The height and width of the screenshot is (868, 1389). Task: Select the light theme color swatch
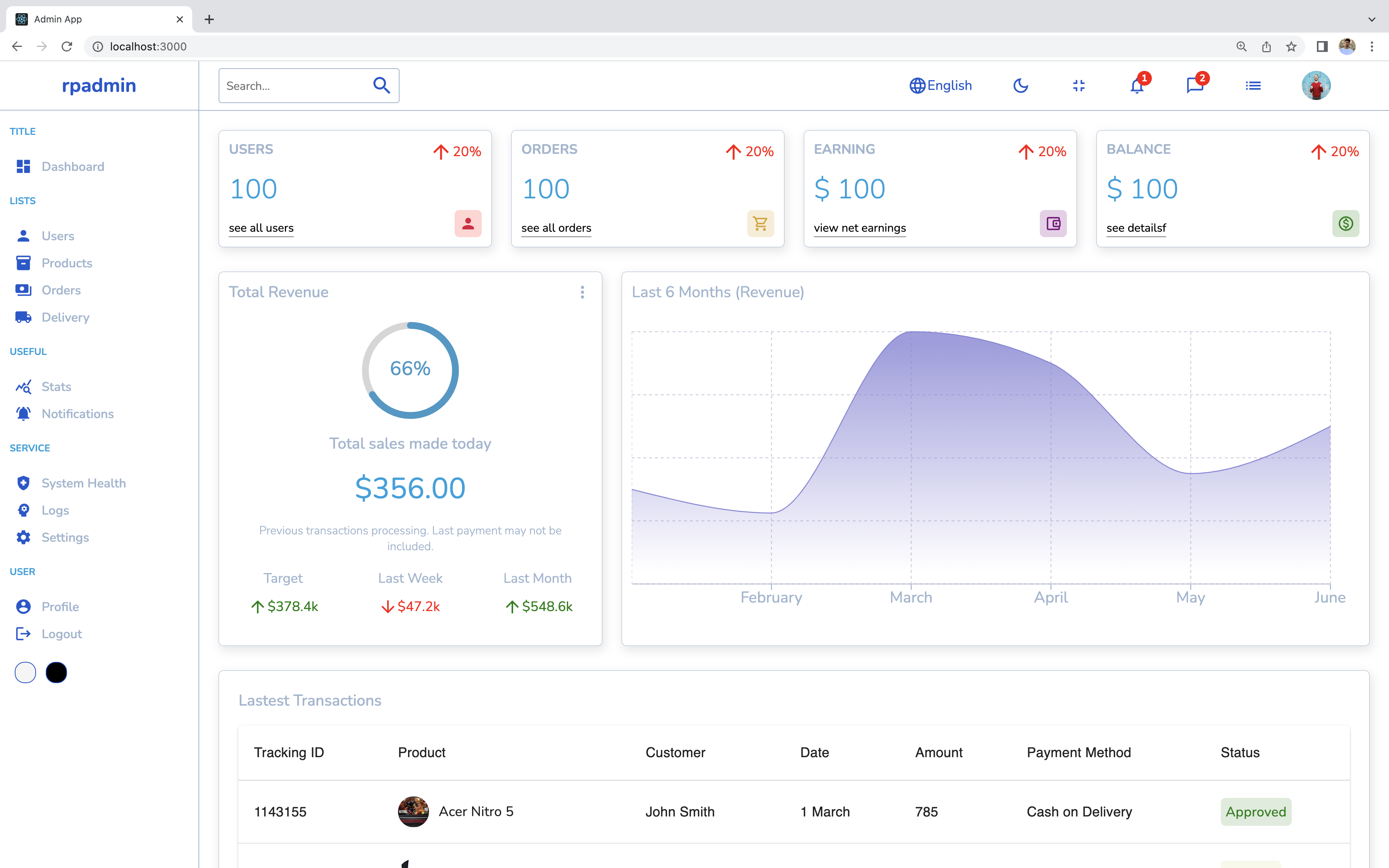(25, 672)
